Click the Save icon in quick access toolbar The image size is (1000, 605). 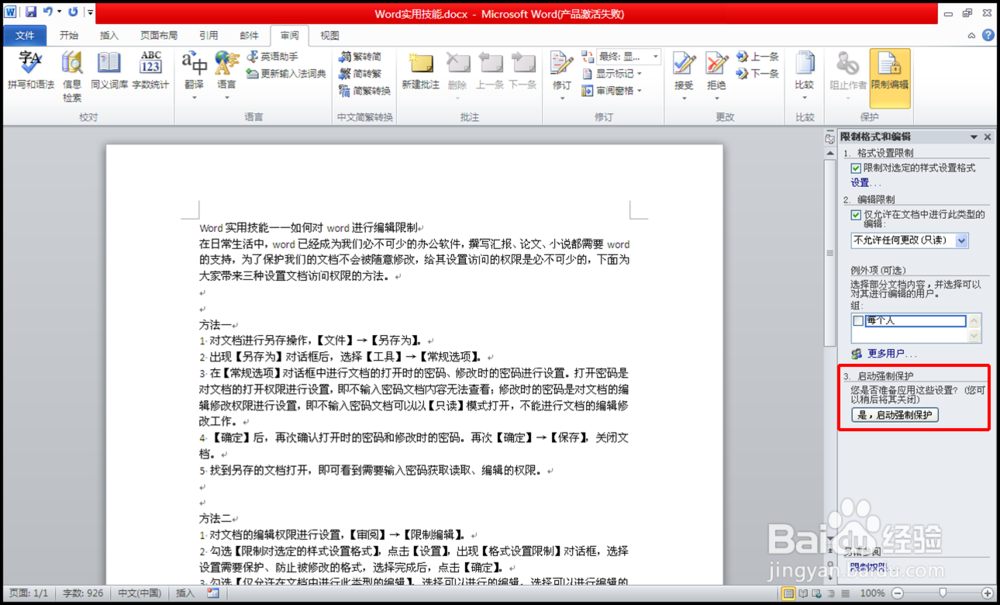31,12
